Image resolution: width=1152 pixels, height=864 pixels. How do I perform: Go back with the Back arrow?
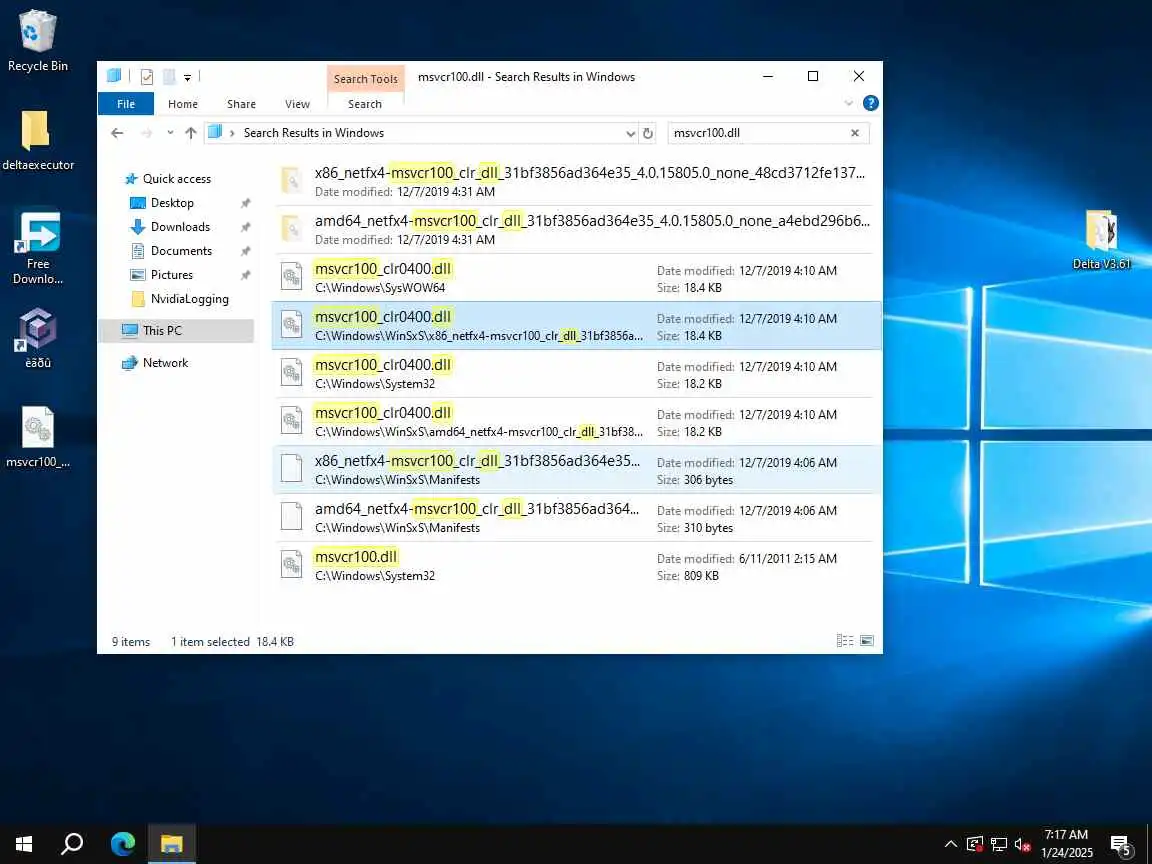pos(117,133)
